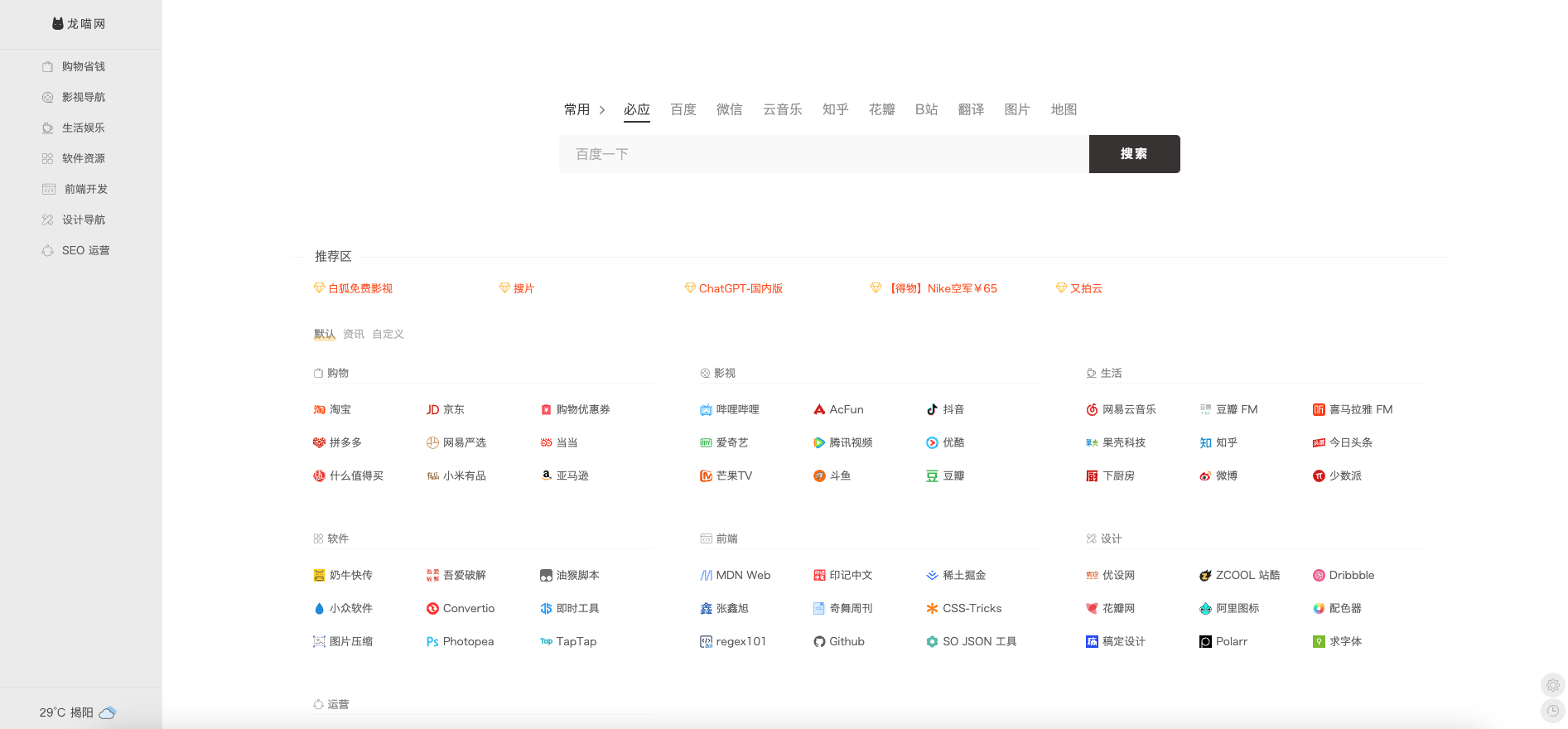The width and height of the screenshot is (1568, 729).
Task: Open the ChatGPT-国内版 recommended link
Action: coord(741,288)
